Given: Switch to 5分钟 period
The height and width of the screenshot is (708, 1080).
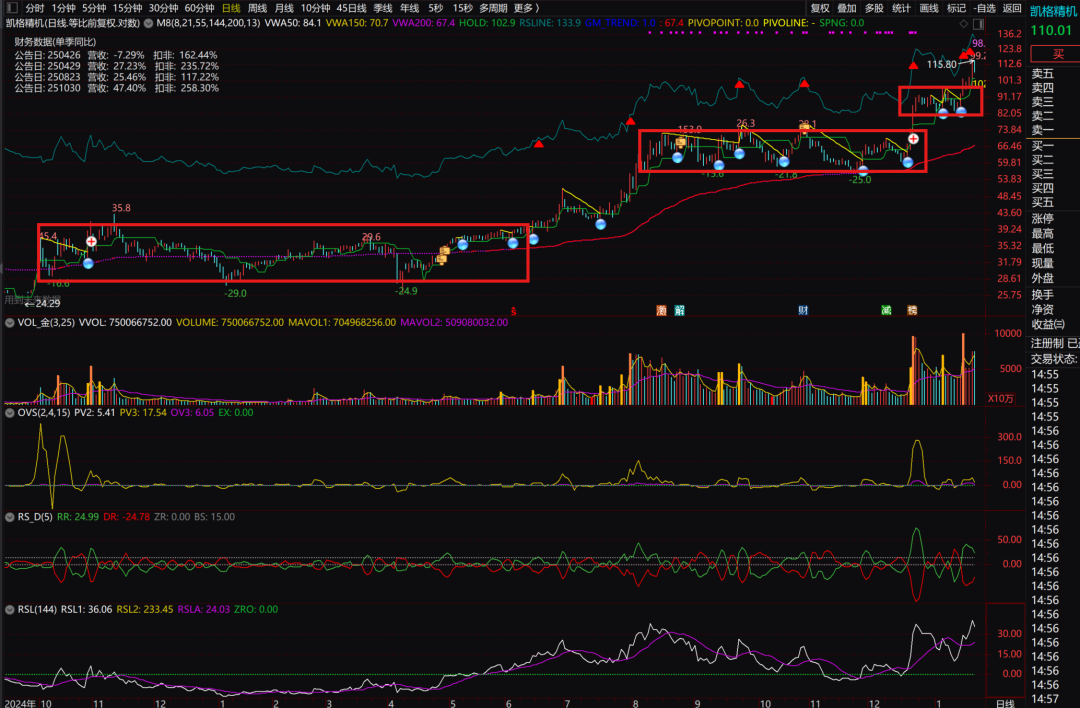Looking at the screenshot, I should (x=94, y=8).
